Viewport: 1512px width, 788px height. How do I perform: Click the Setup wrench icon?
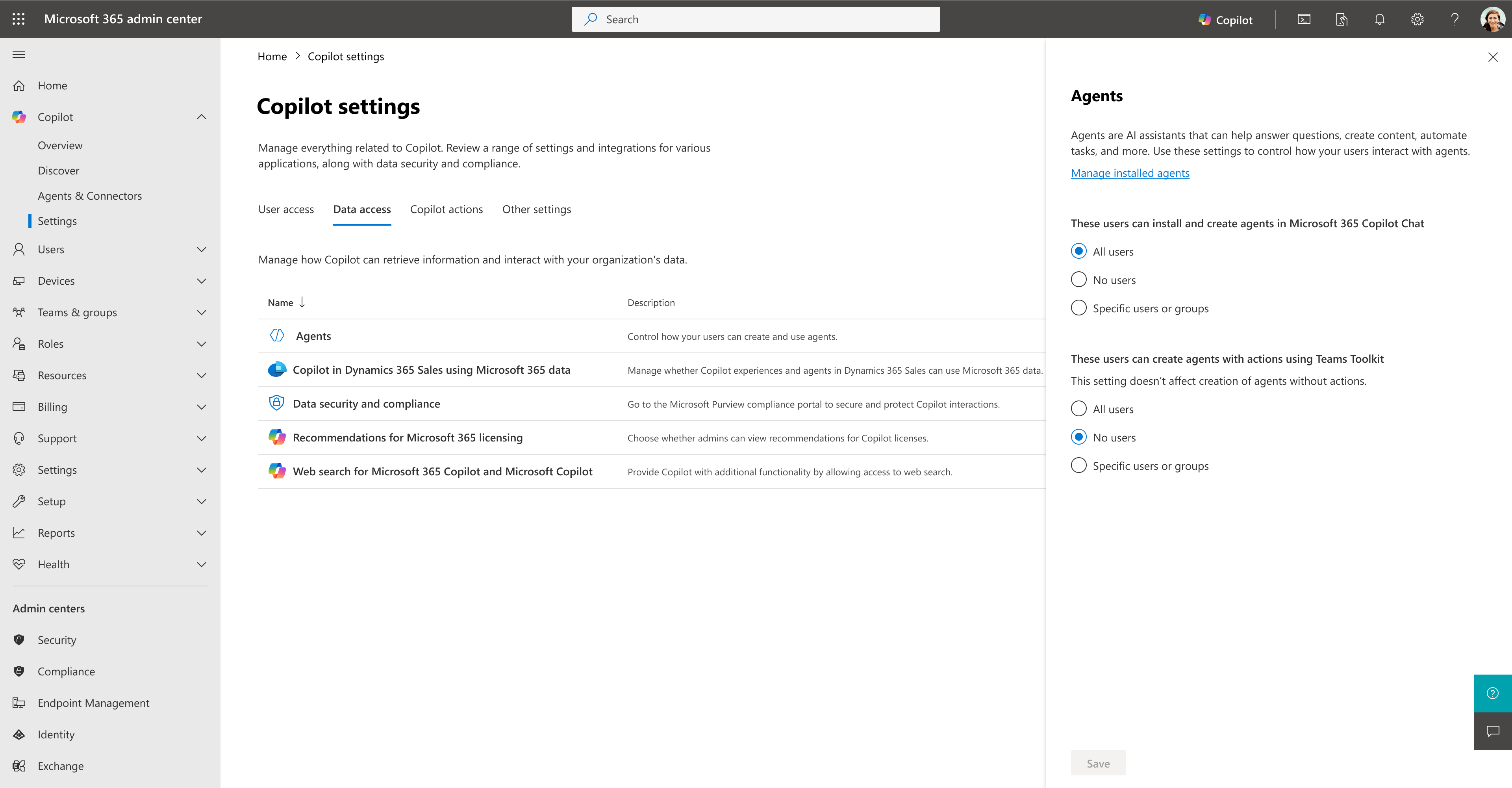(19, 501)
